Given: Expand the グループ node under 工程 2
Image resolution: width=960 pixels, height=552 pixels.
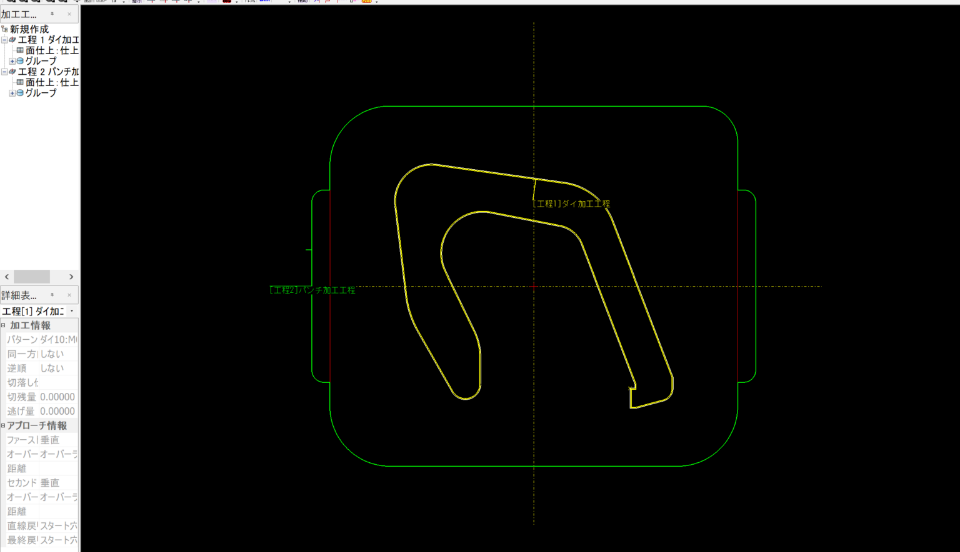Looking at the screenshot, I should (12, 93).
